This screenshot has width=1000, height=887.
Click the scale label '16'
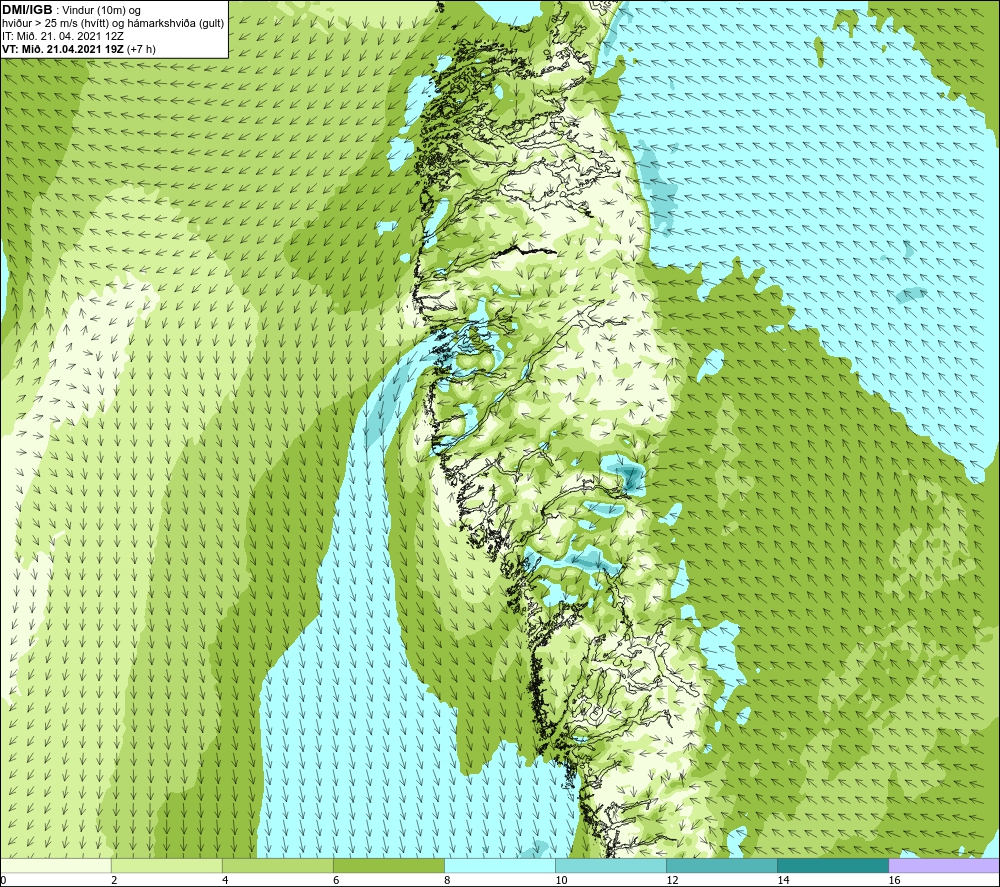pyautogui.click(x=894, y=881)
